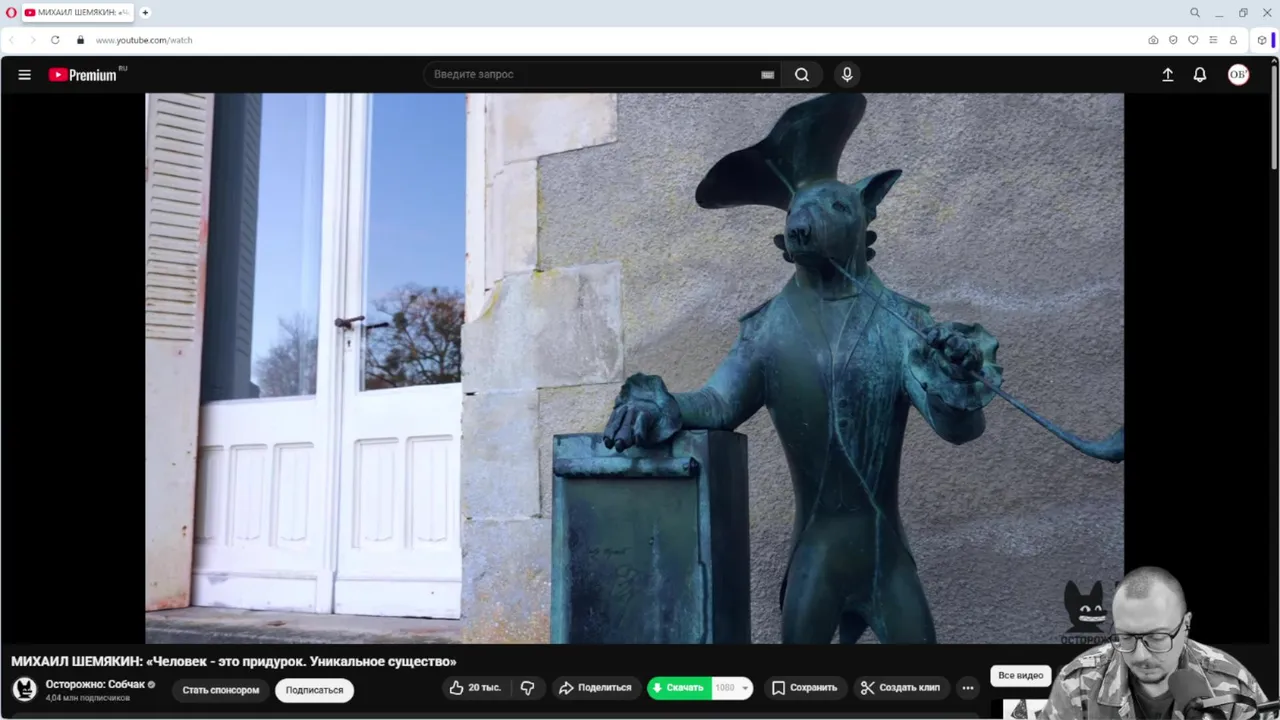
Task: Click the Opera logo menu button
Action: (x=11, y=13)
